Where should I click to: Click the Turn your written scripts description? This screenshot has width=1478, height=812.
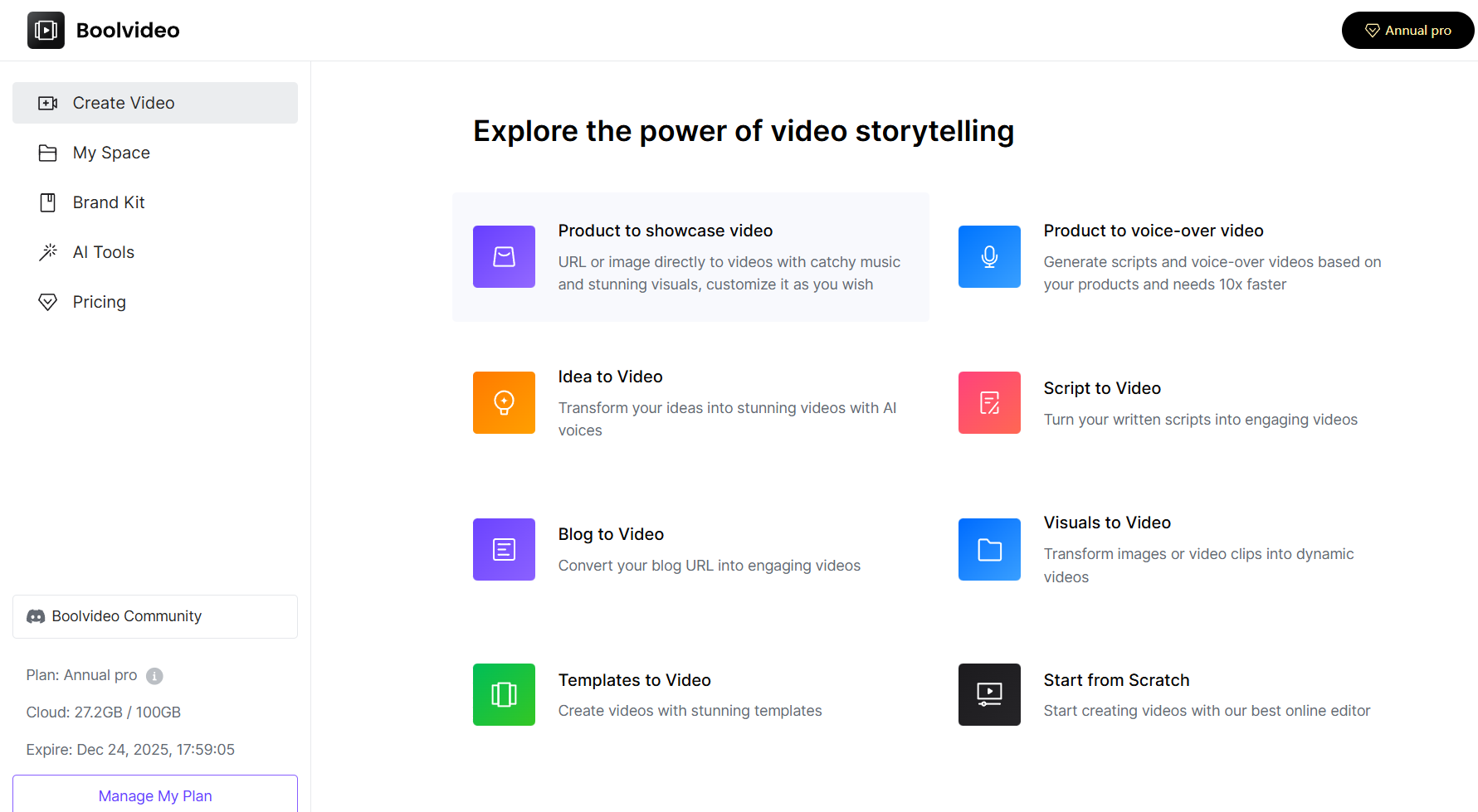click(x=1201, y=420)
